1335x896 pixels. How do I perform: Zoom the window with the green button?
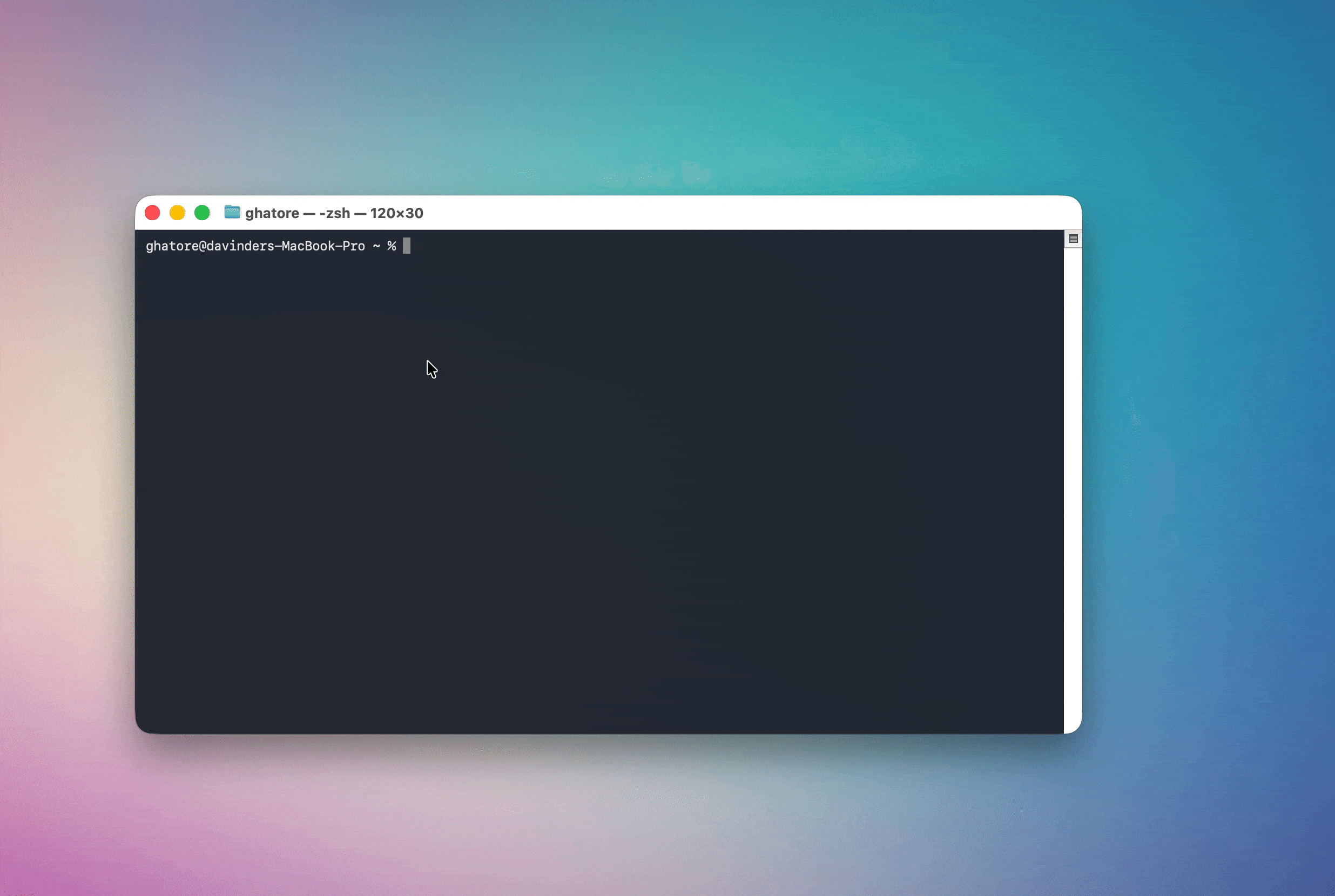point(202,213)
